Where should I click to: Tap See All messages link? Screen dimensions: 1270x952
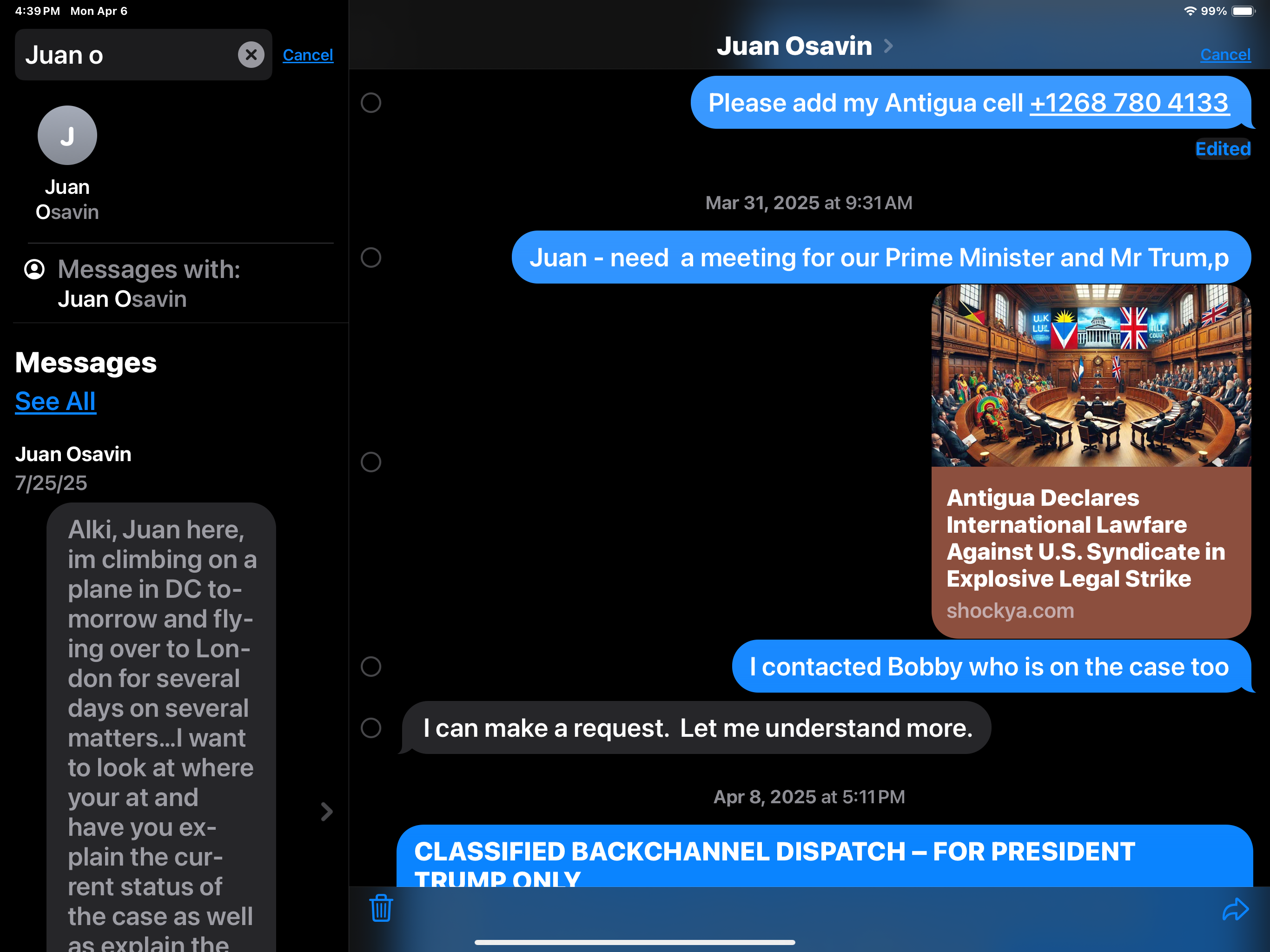(55, 401)
